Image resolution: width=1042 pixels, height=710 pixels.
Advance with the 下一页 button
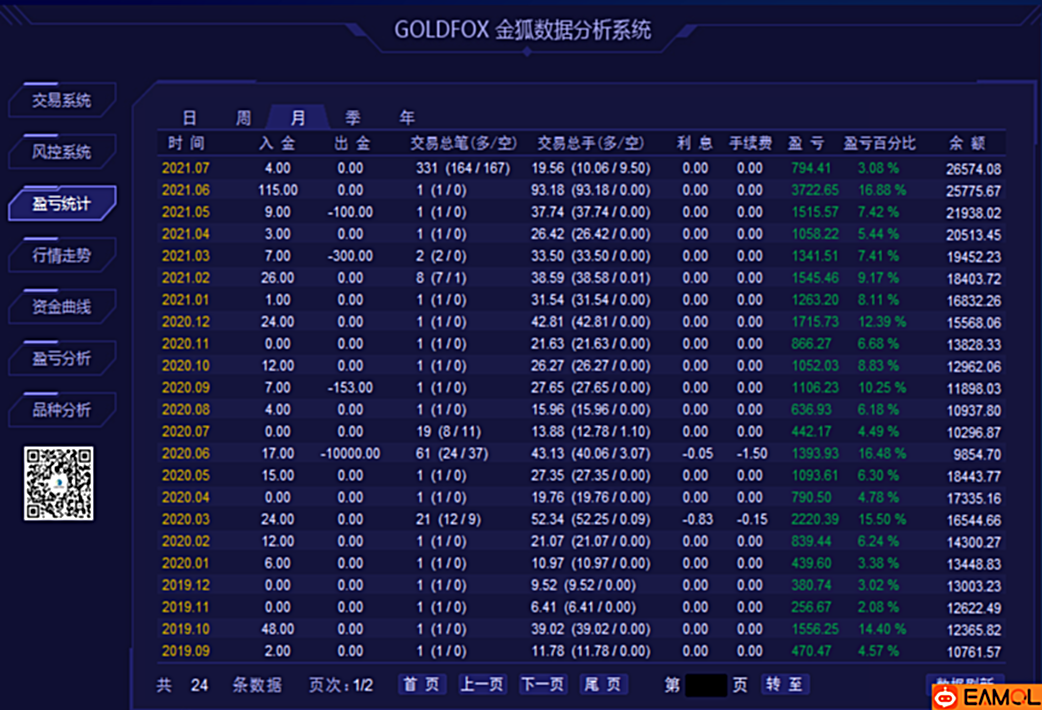[x=542, y=685]
